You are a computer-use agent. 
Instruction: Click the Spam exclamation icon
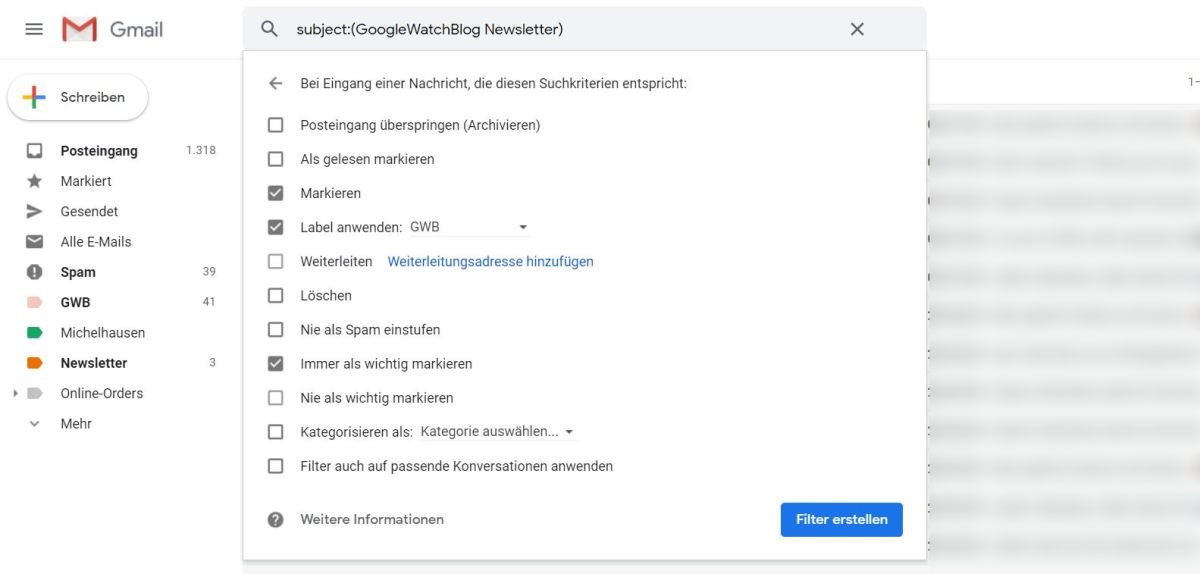[x=35, y=272]
